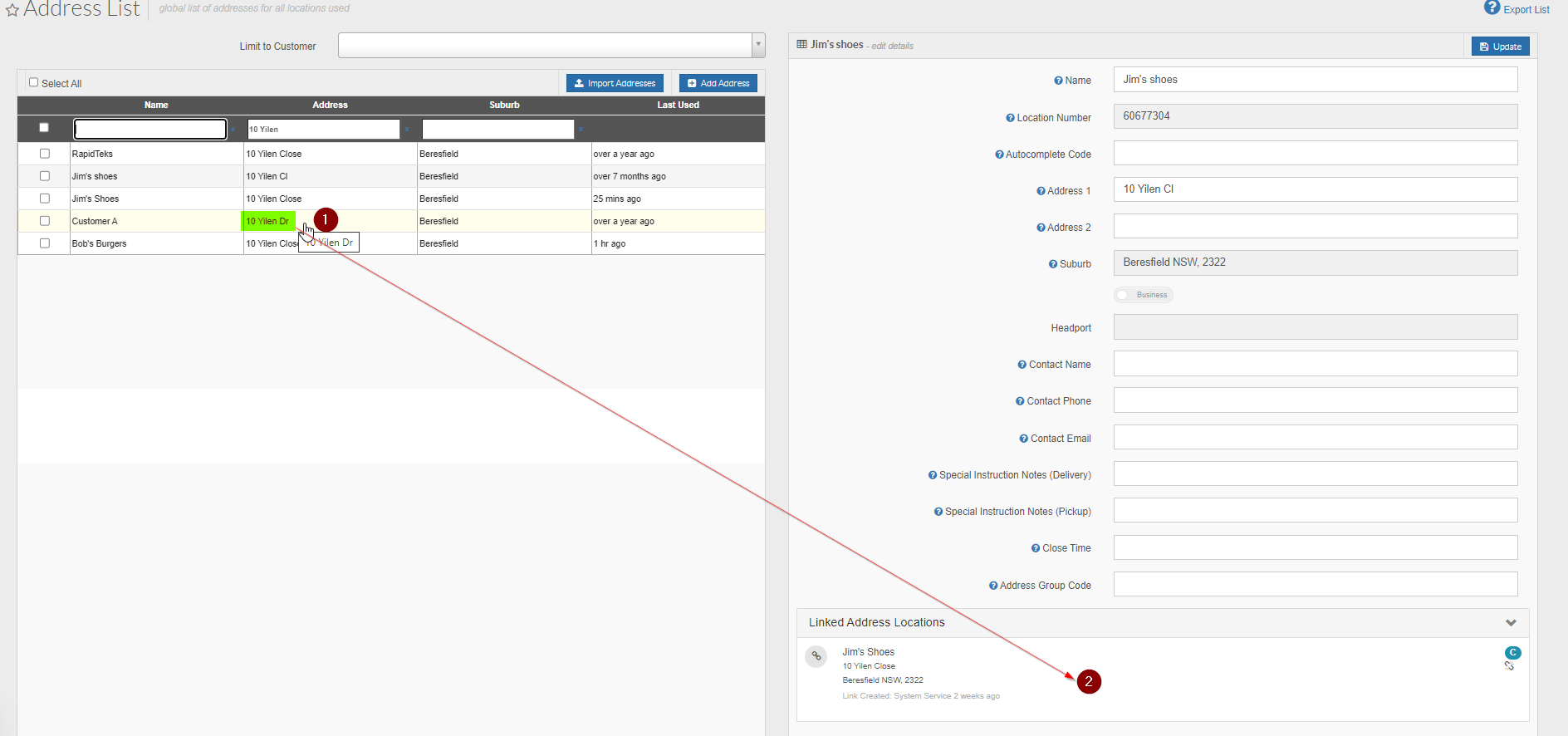Click the Suburb filter input
Viewport: 1568px width, 736px height.
click(x=498, y=129)
